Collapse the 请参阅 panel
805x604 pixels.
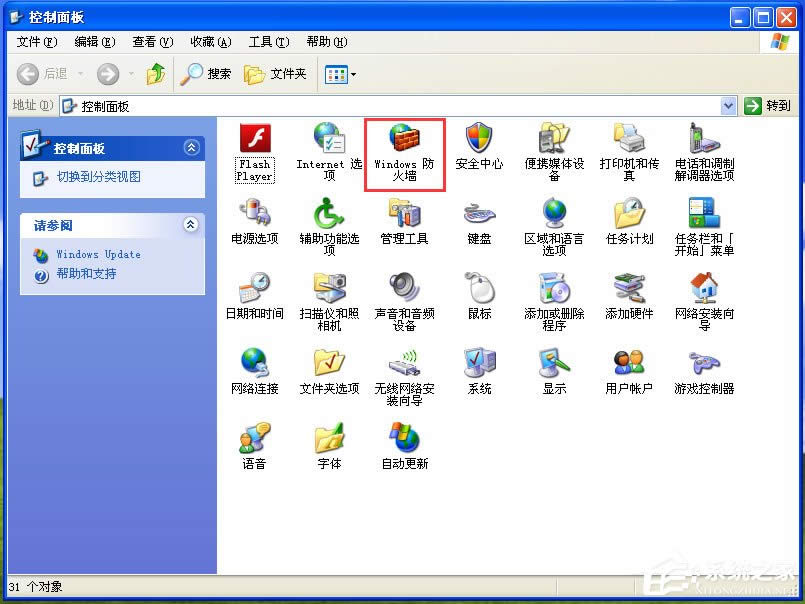(x=191, y=225)
